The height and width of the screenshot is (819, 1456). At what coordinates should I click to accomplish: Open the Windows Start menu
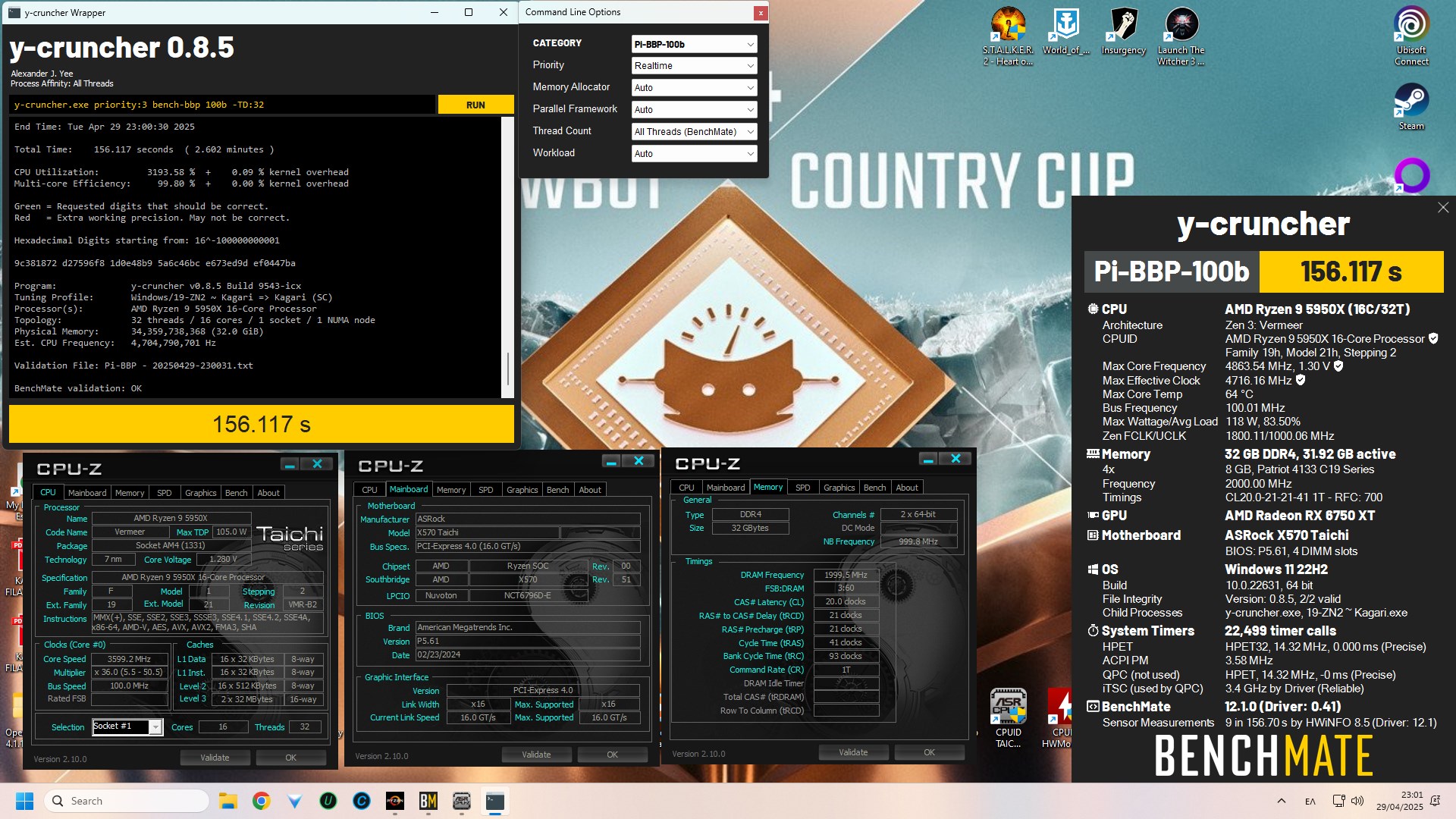24,801
